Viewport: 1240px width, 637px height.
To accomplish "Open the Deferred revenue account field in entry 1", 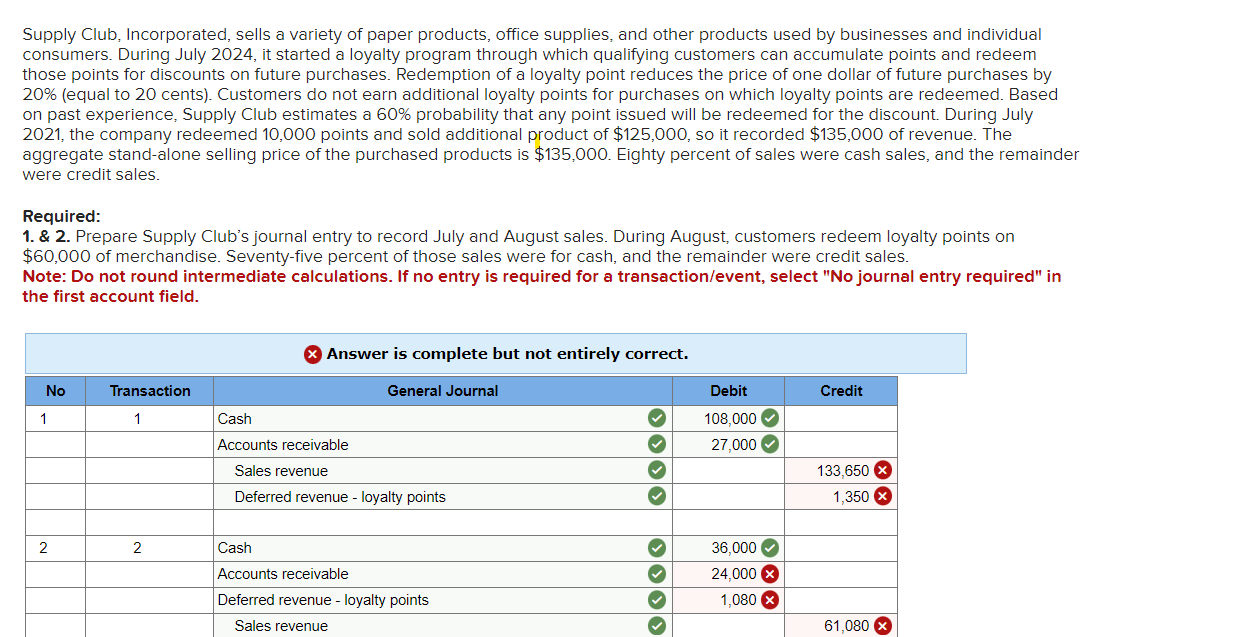I will pyautogui.click(x=442, y=496).
